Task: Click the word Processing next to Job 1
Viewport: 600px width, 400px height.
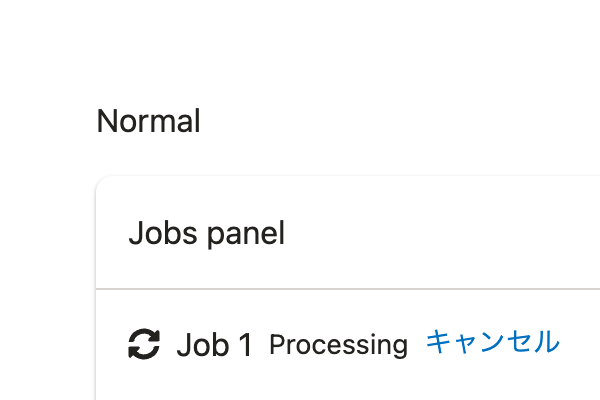Action: coord(338,345)
